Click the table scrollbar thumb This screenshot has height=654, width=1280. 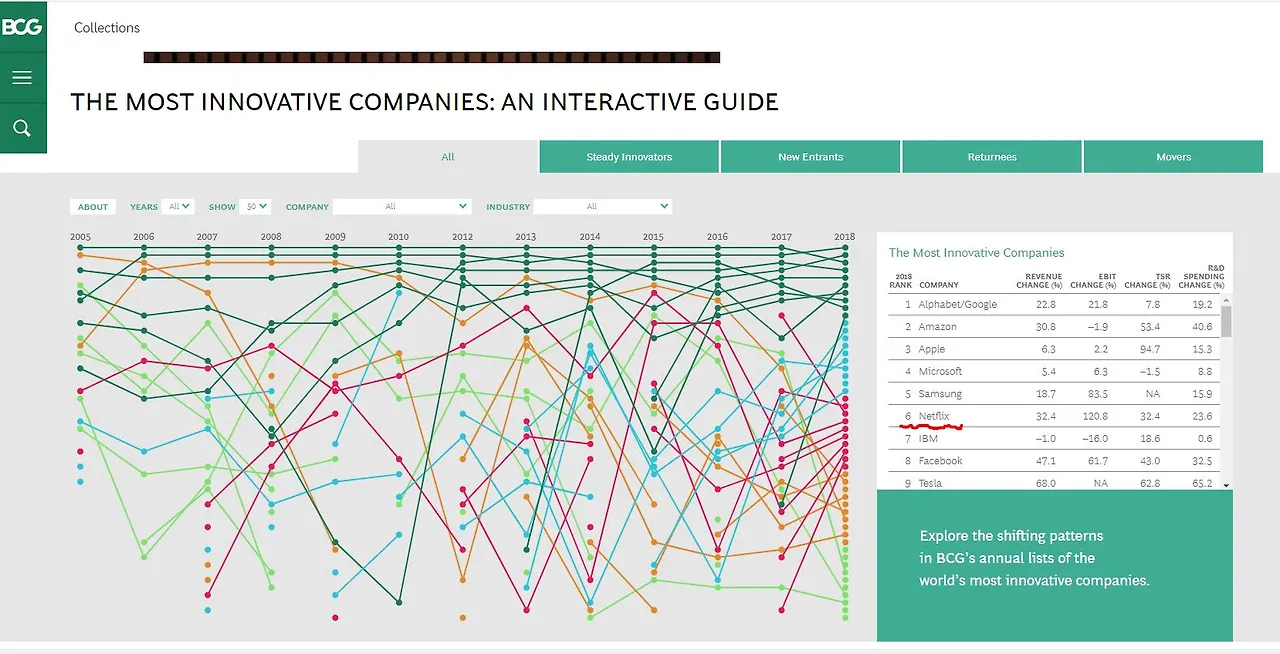(x=1226, y=320)
